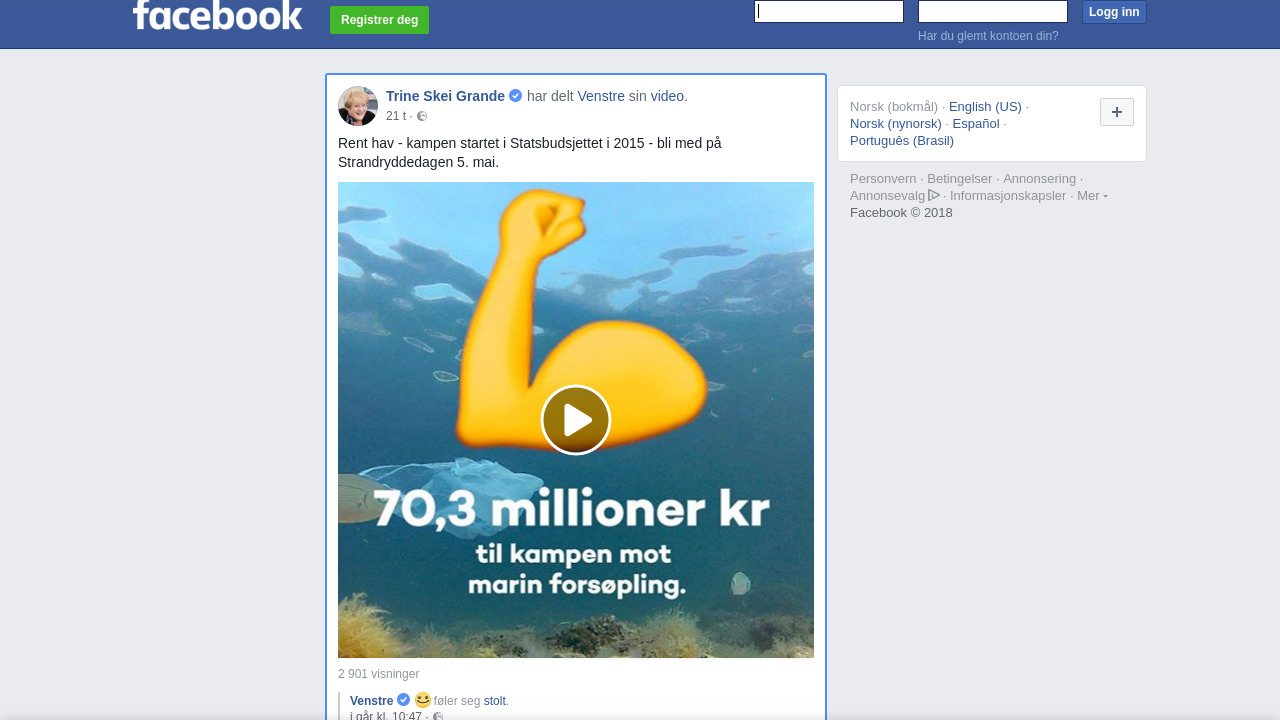Focus the email login field
Image resolution: width=1280 pixels, height=720 pixels.
click(829, 12)
